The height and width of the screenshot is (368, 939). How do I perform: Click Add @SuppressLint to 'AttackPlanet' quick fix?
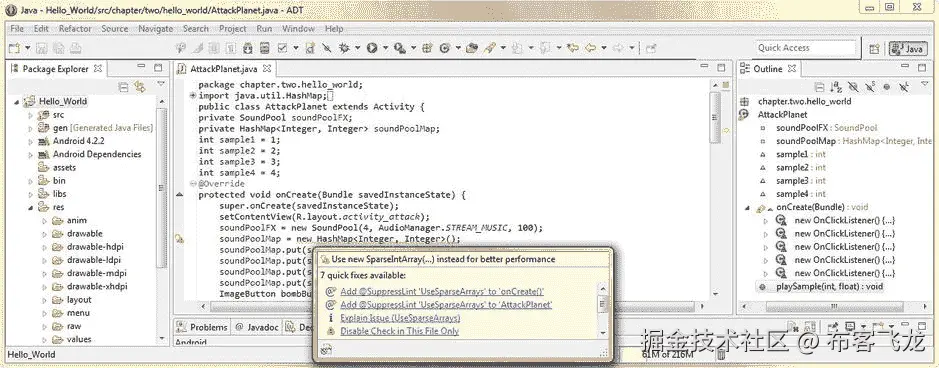click(x=446, y=305)
